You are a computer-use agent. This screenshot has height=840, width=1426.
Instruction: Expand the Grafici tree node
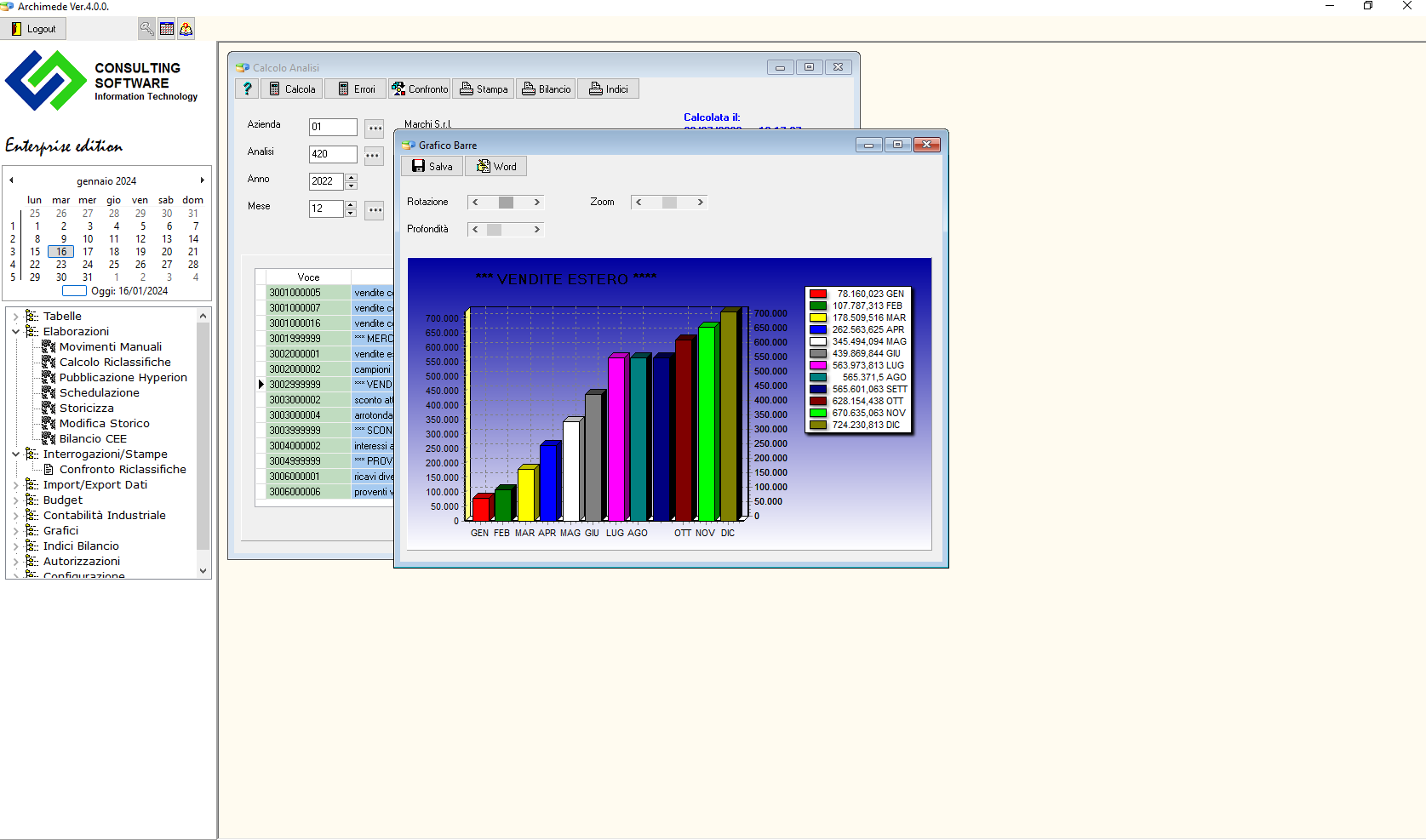[15, 531]
